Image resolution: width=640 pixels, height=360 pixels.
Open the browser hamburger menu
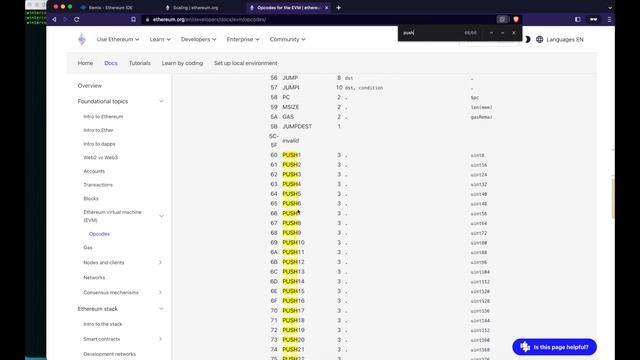609,19
